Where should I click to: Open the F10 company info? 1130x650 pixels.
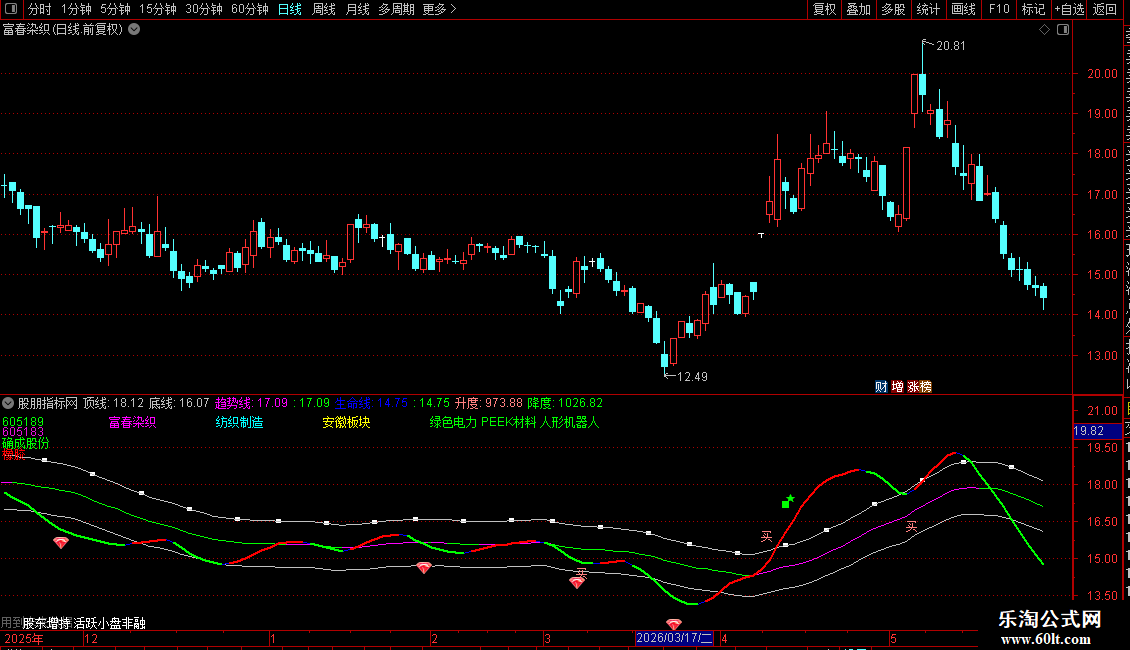(999, 9)
